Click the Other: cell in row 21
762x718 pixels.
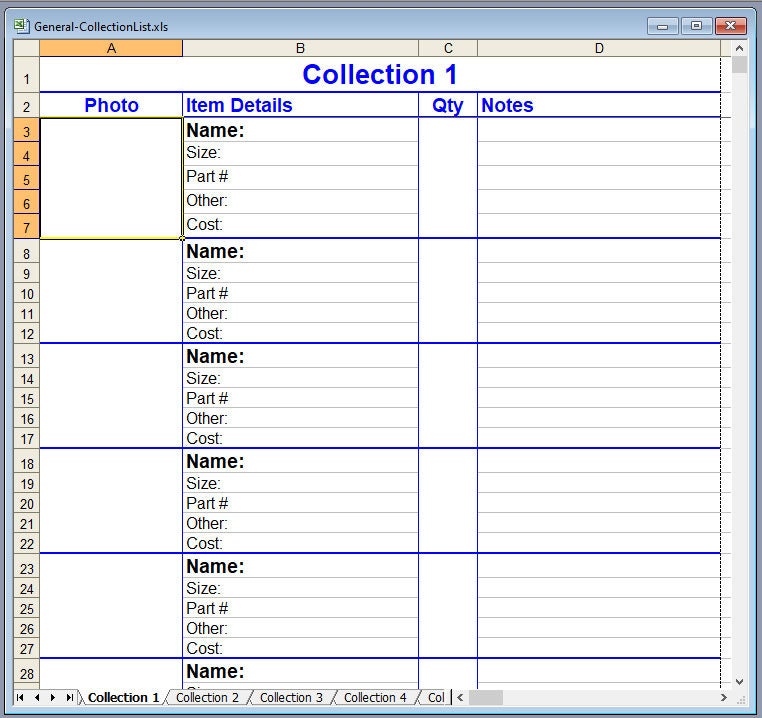coord(300,523)
